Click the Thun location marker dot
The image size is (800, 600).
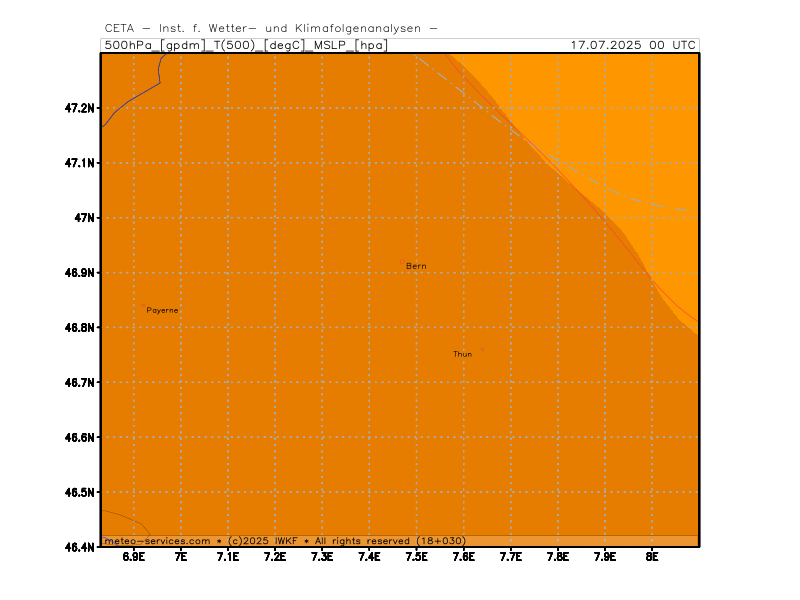[x=483, y=349]
